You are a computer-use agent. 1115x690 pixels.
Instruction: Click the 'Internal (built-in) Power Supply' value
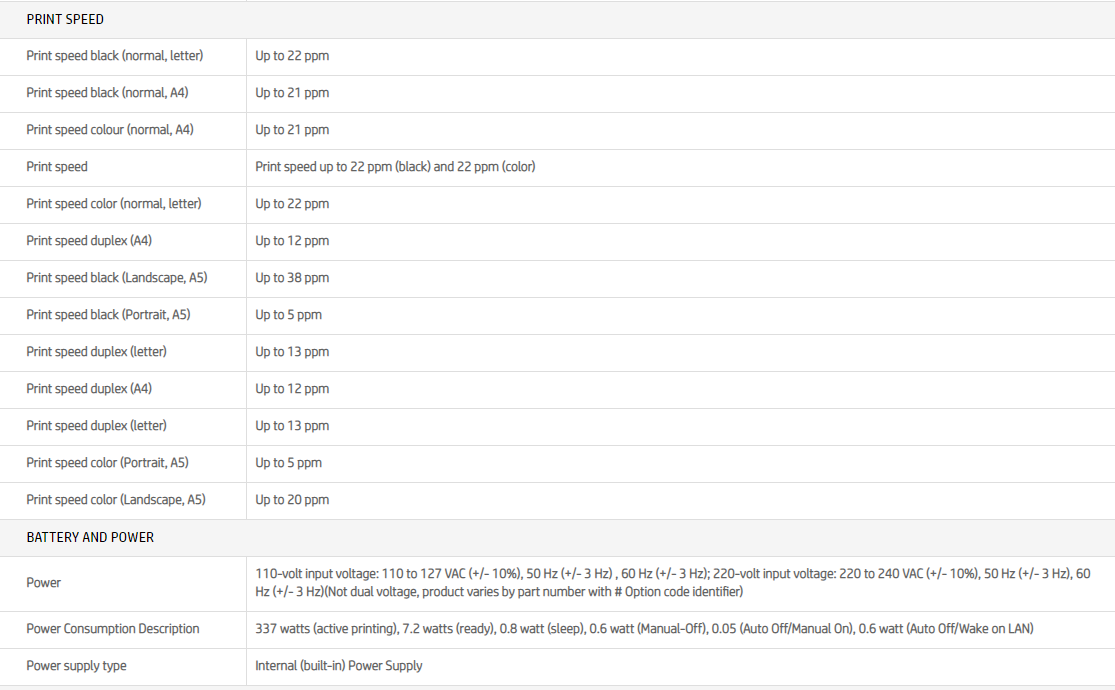339,666
